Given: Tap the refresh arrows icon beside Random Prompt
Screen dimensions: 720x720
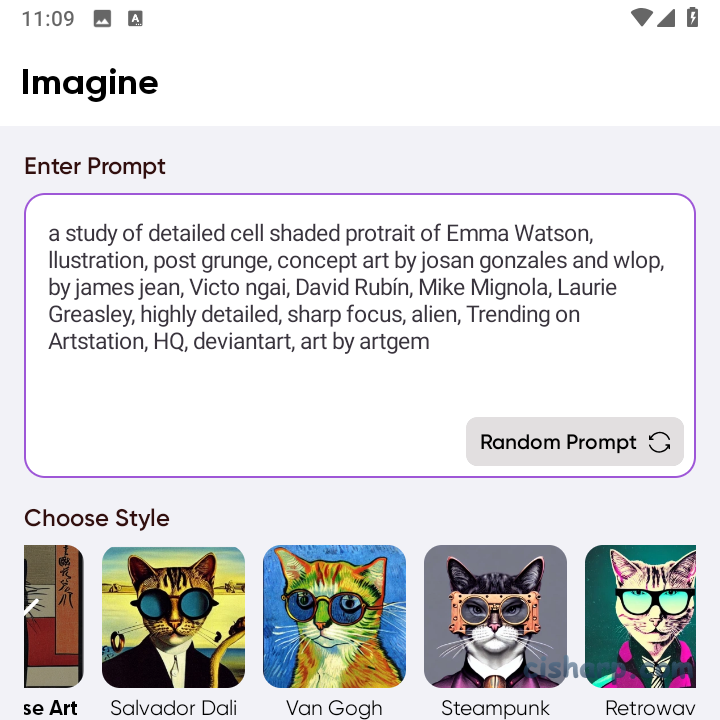Looking at the screenshot, I should pyautogui.click(x=659, y=442).
